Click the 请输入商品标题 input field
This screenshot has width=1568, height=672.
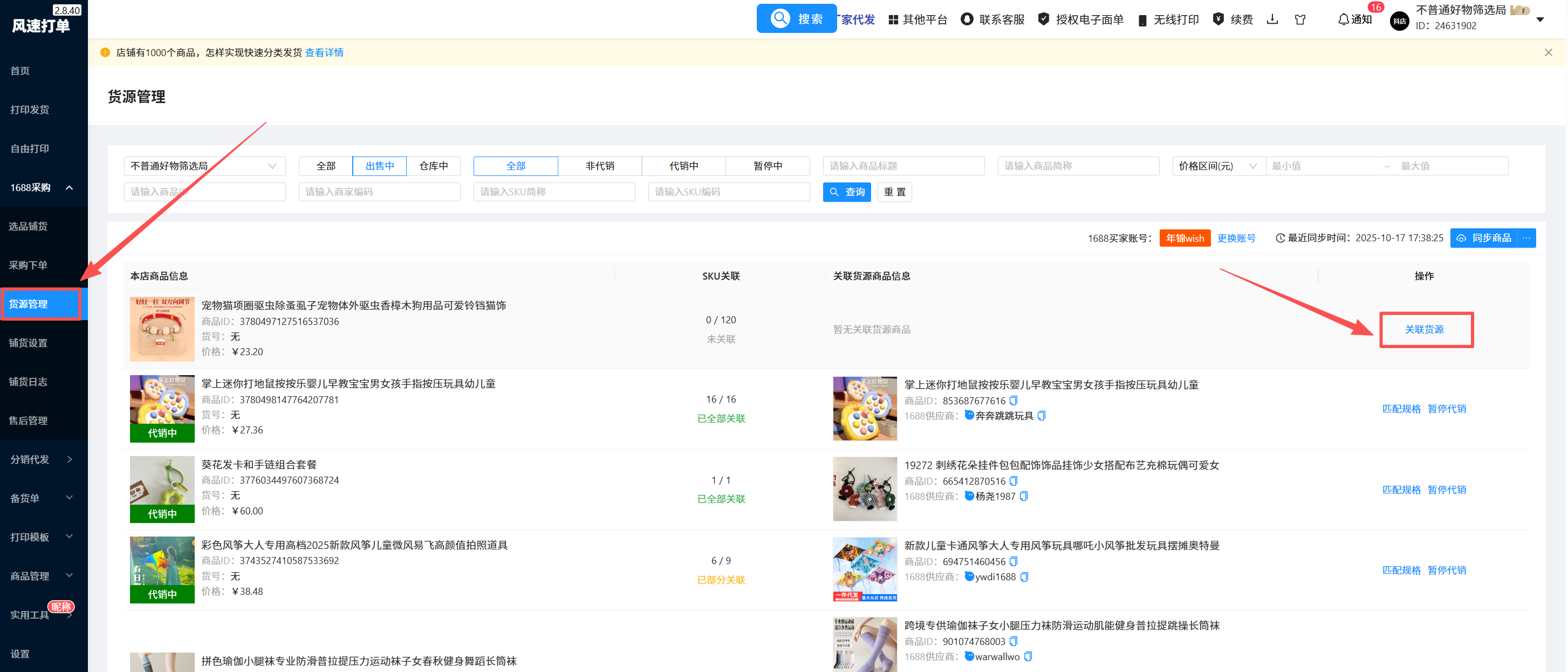point(903,166)
